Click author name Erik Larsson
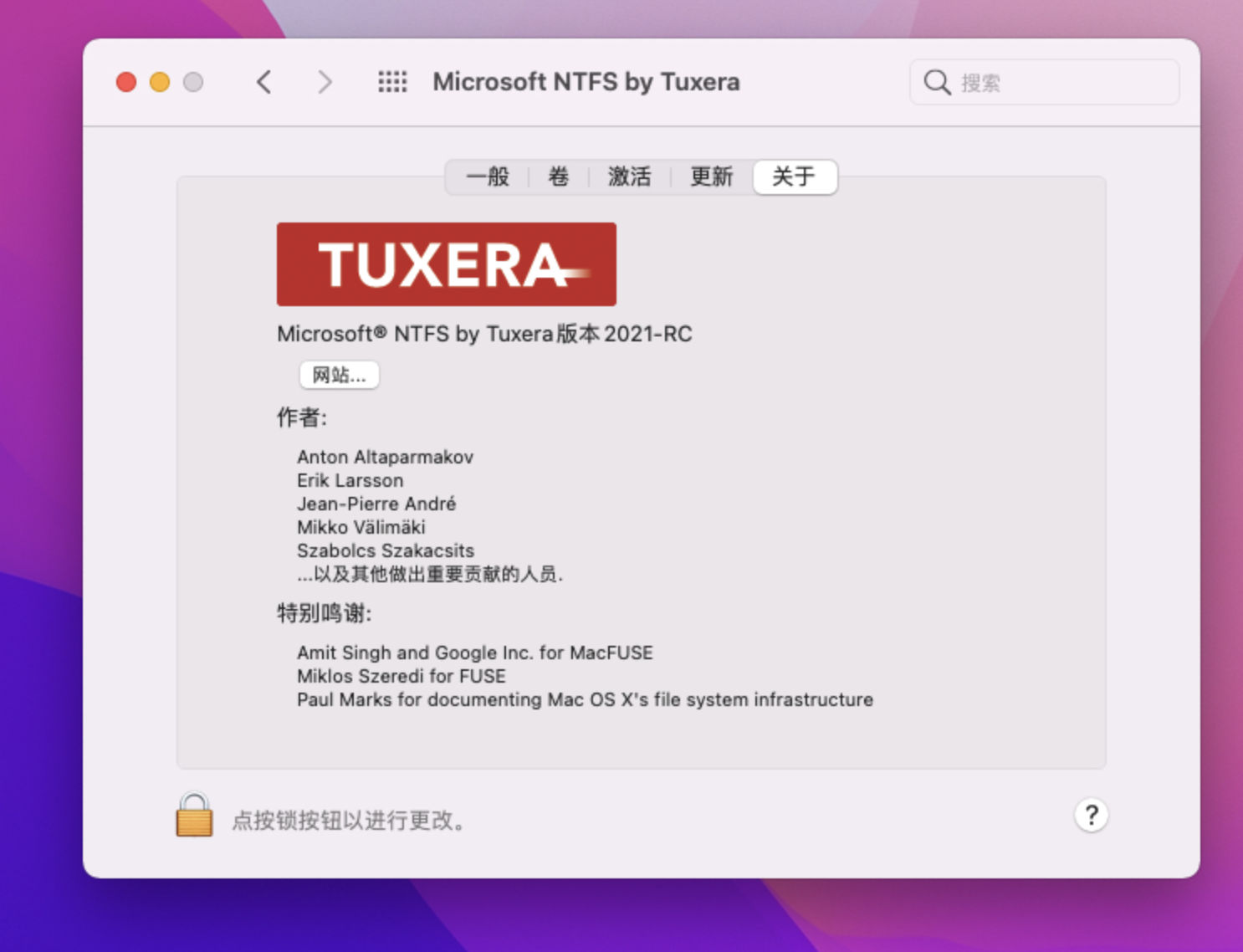 pos(350,480)
